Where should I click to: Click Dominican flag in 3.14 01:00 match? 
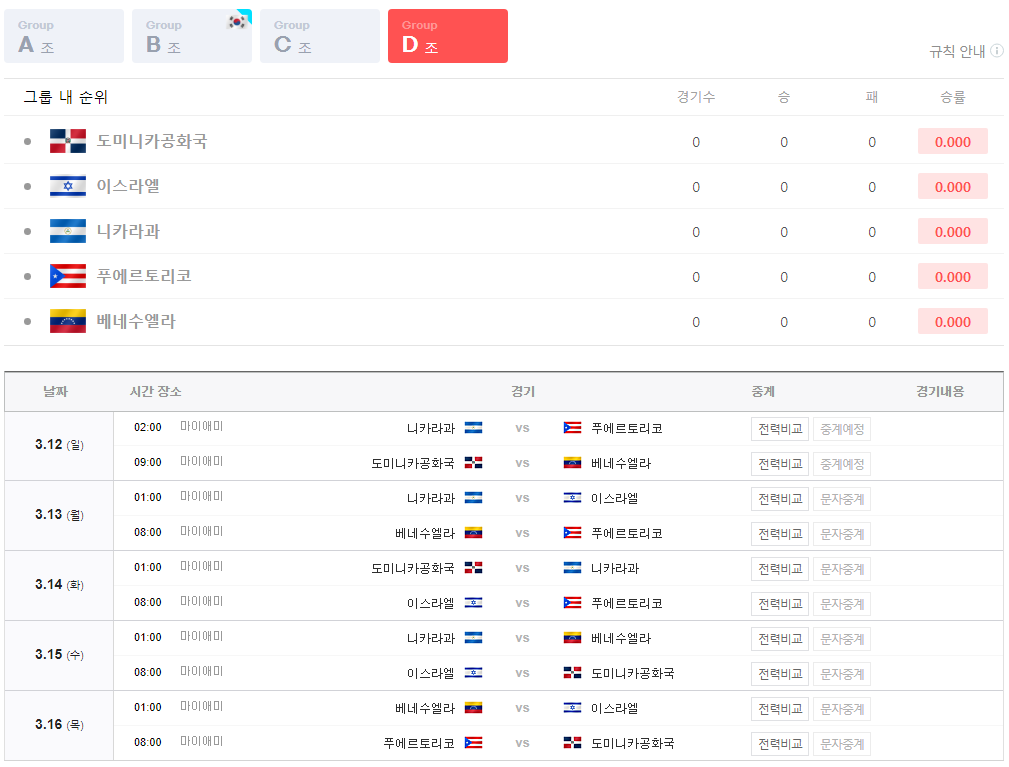tap(474, 568)
